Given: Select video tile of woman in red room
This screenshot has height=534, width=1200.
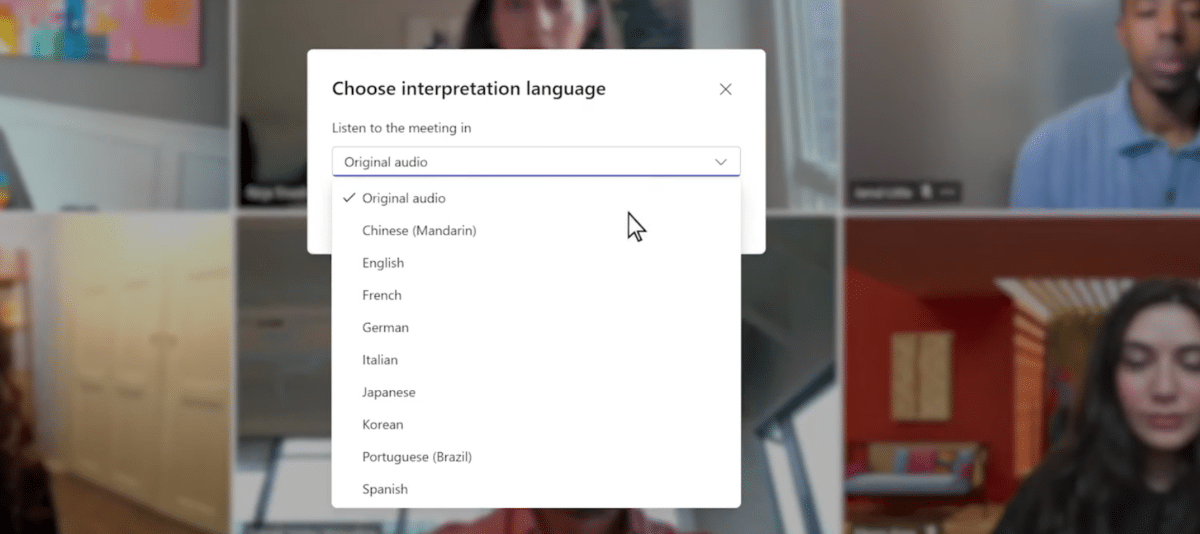Looking at the screenshot, I should pyautogui.click(x=1020, y=380).
